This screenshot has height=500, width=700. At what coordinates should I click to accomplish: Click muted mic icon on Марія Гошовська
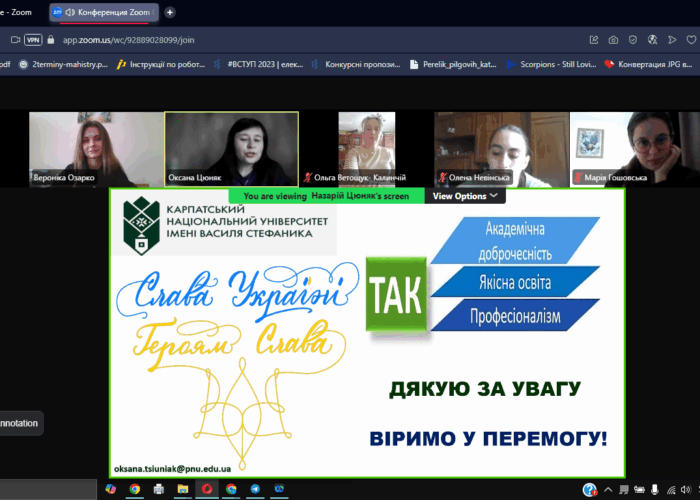click(577, 178)
